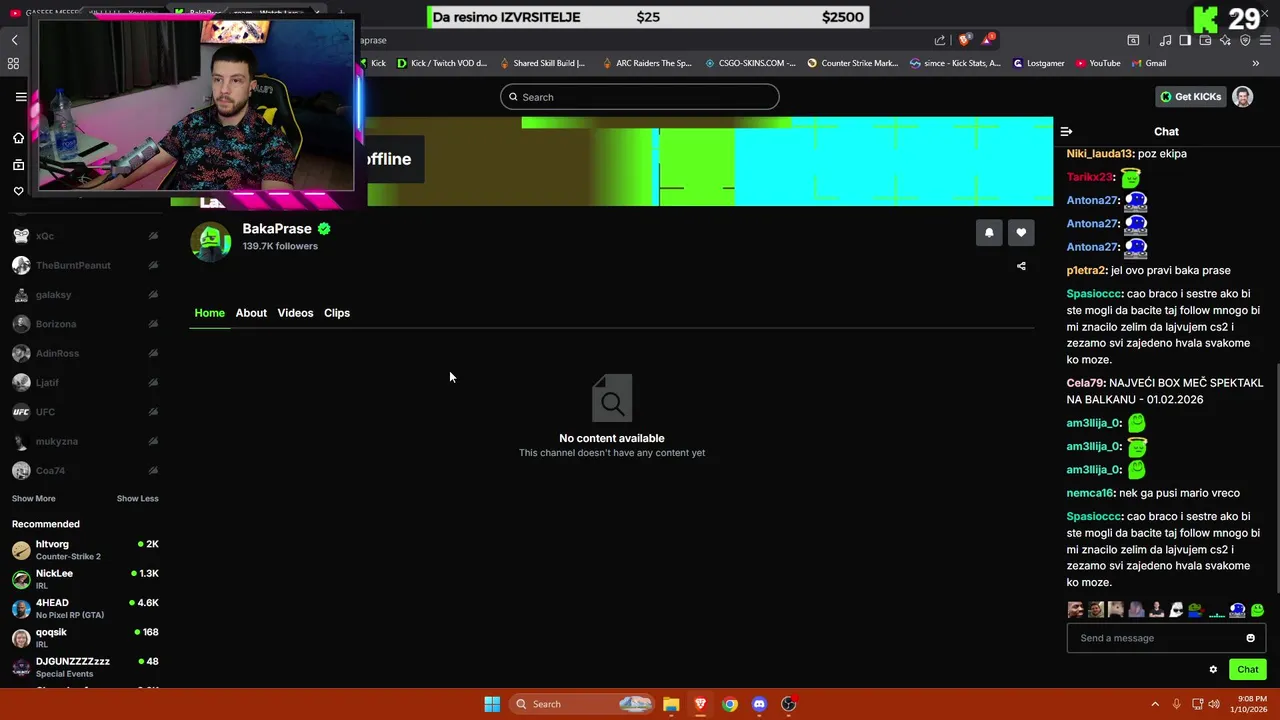Toggle hide icon for Coa74
Viewport: 1280px width, 720px height.
tap(153, 470)
